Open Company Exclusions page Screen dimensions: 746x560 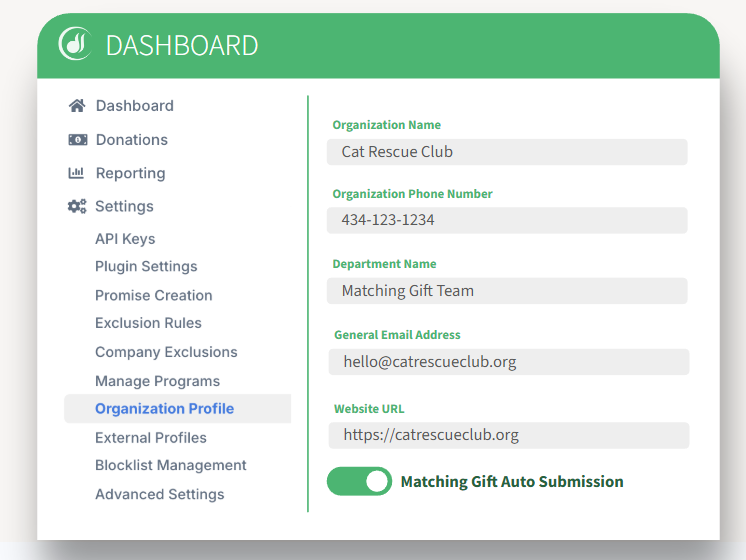click(166, 352)
